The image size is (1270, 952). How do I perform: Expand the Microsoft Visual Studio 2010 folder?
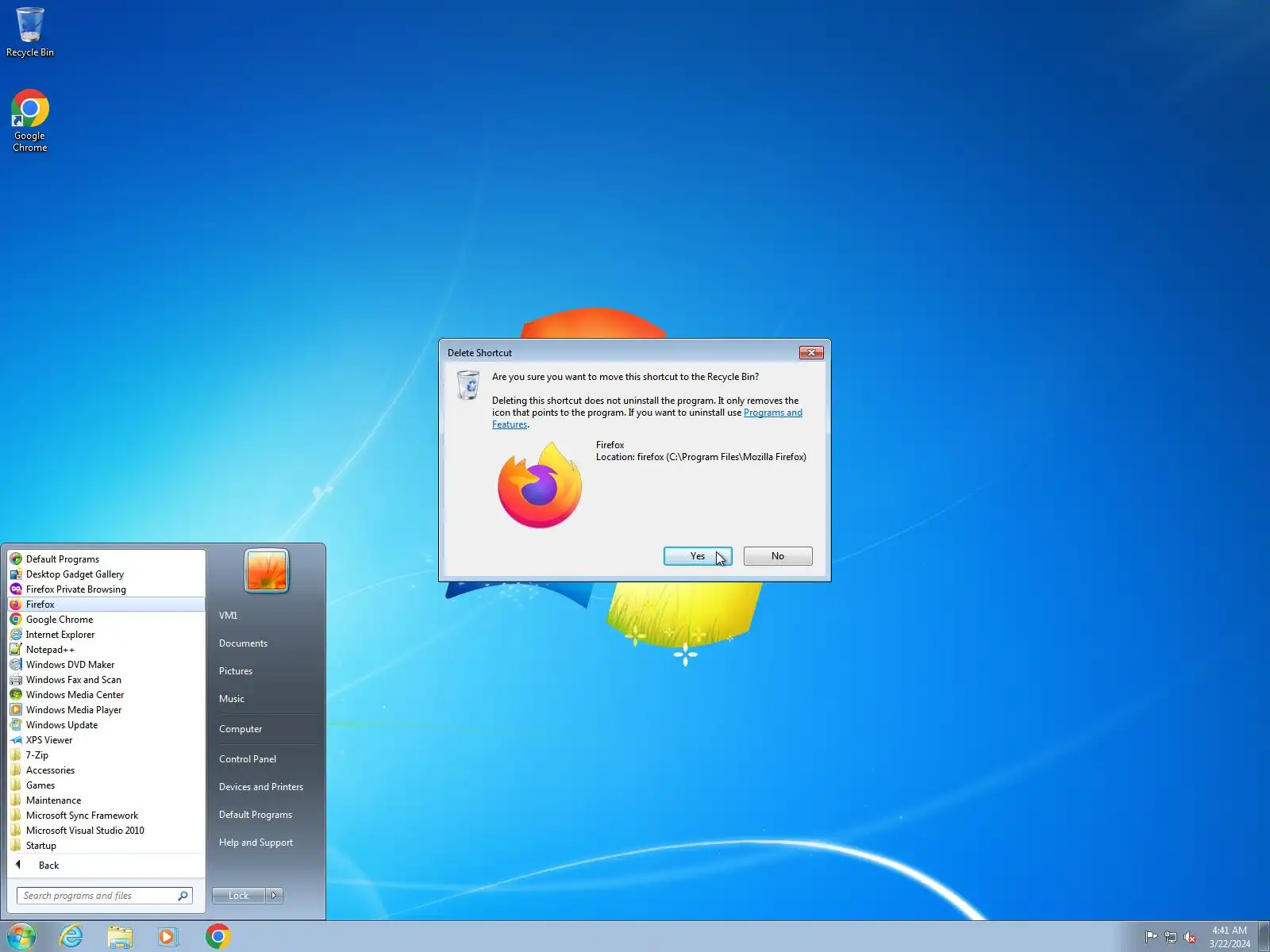click(x=106, y=831)
